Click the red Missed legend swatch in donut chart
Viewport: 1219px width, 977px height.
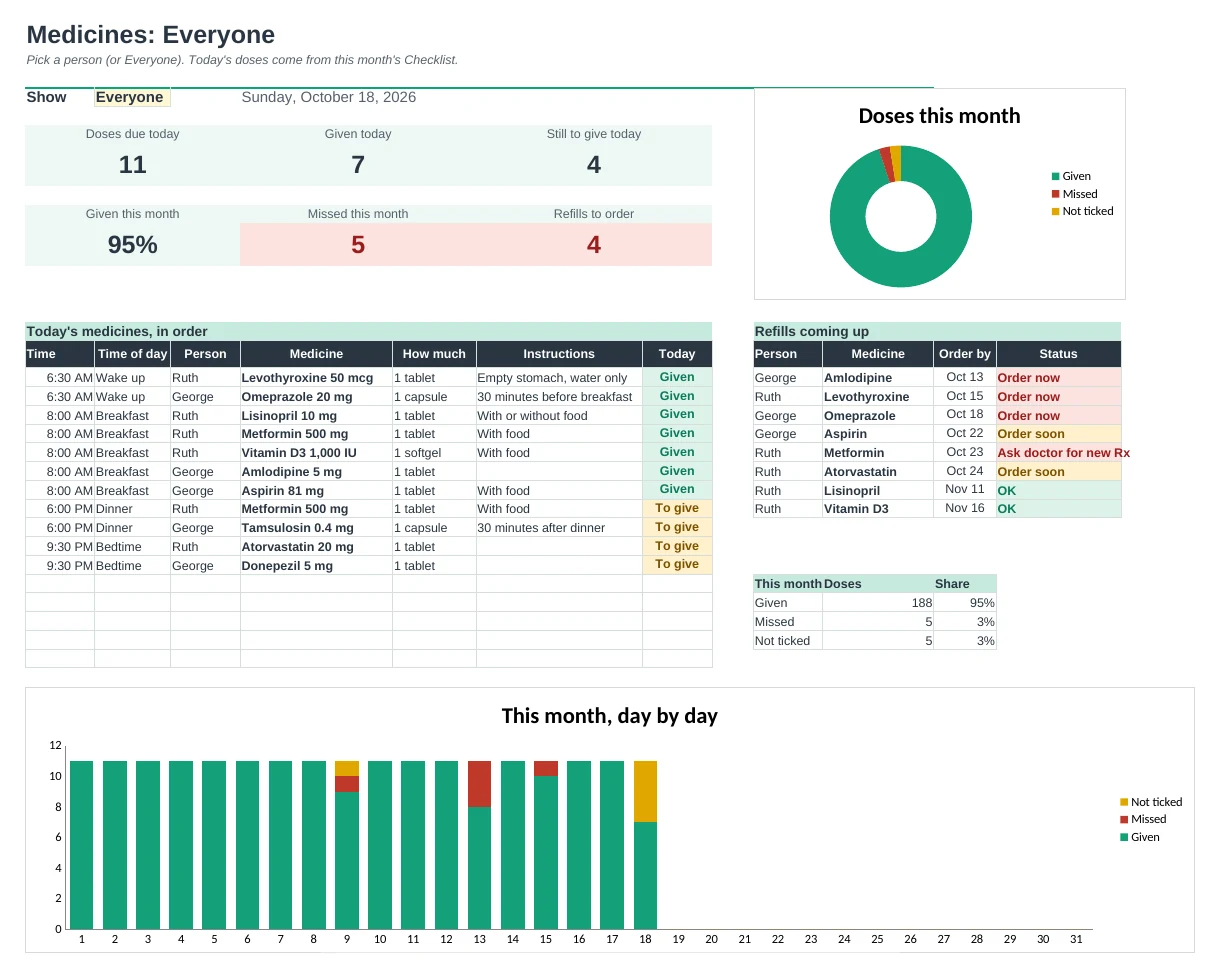(1055, 194)
